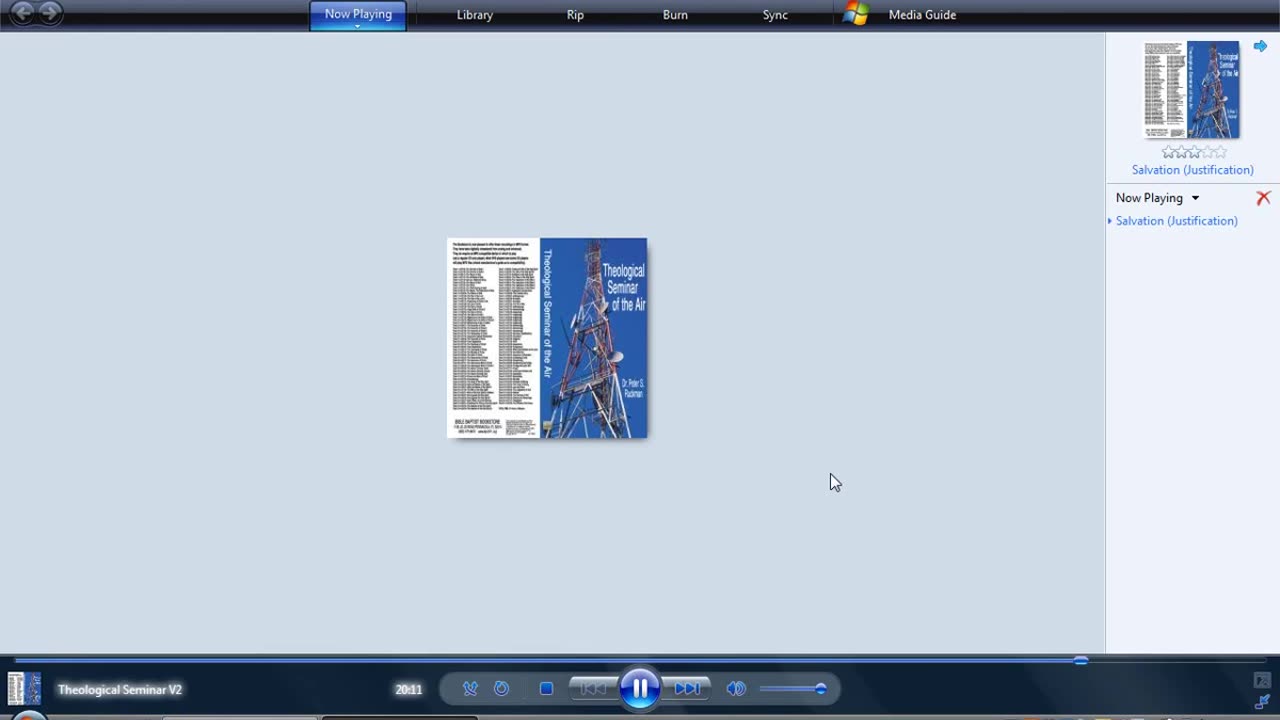Screen dimensions: 1280x720
Task: Click the Windows logo beside Media Guide
Action: click(x=855, y=14)
